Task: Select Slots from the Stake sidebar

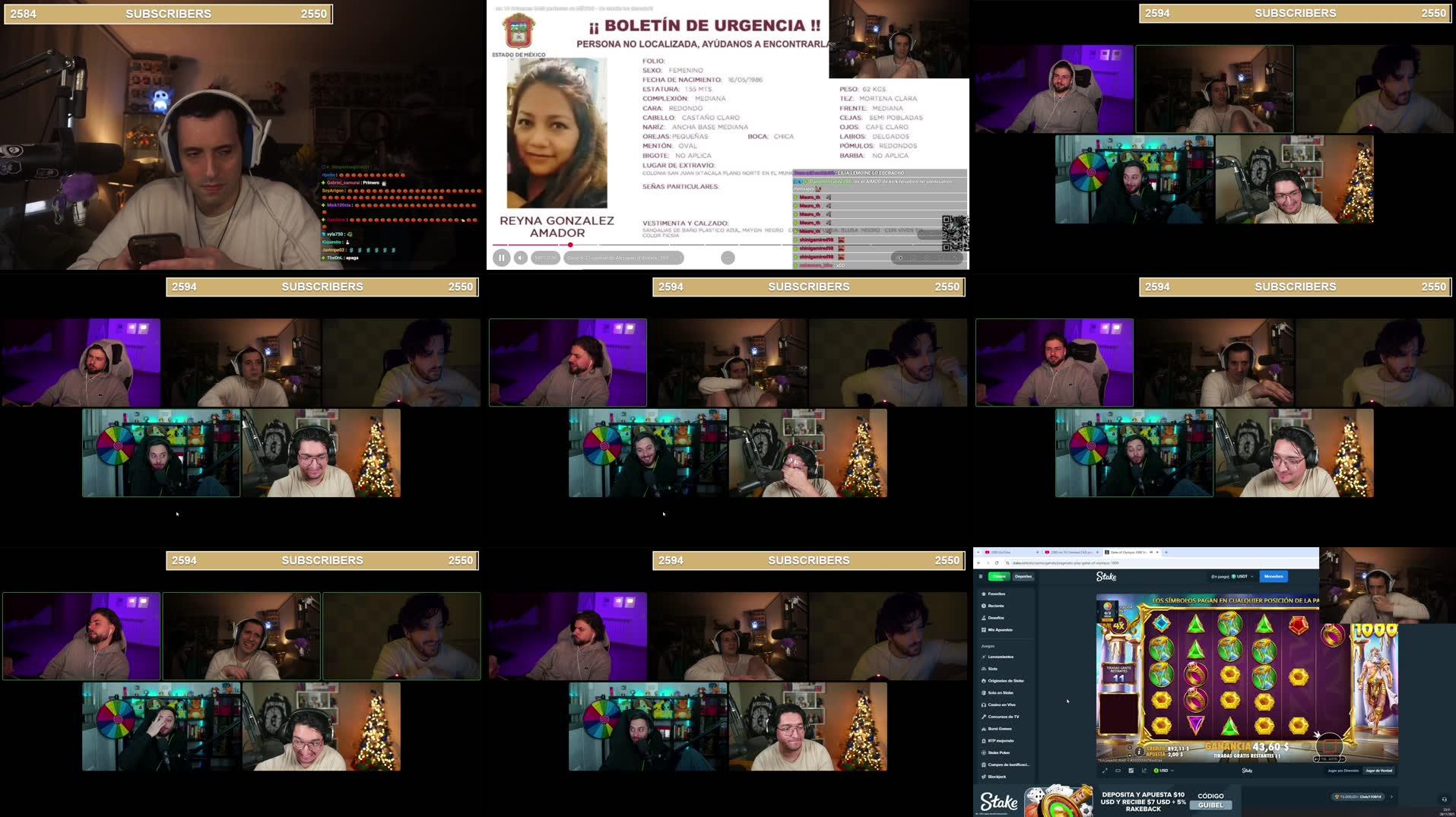Action: click(994, 669)
